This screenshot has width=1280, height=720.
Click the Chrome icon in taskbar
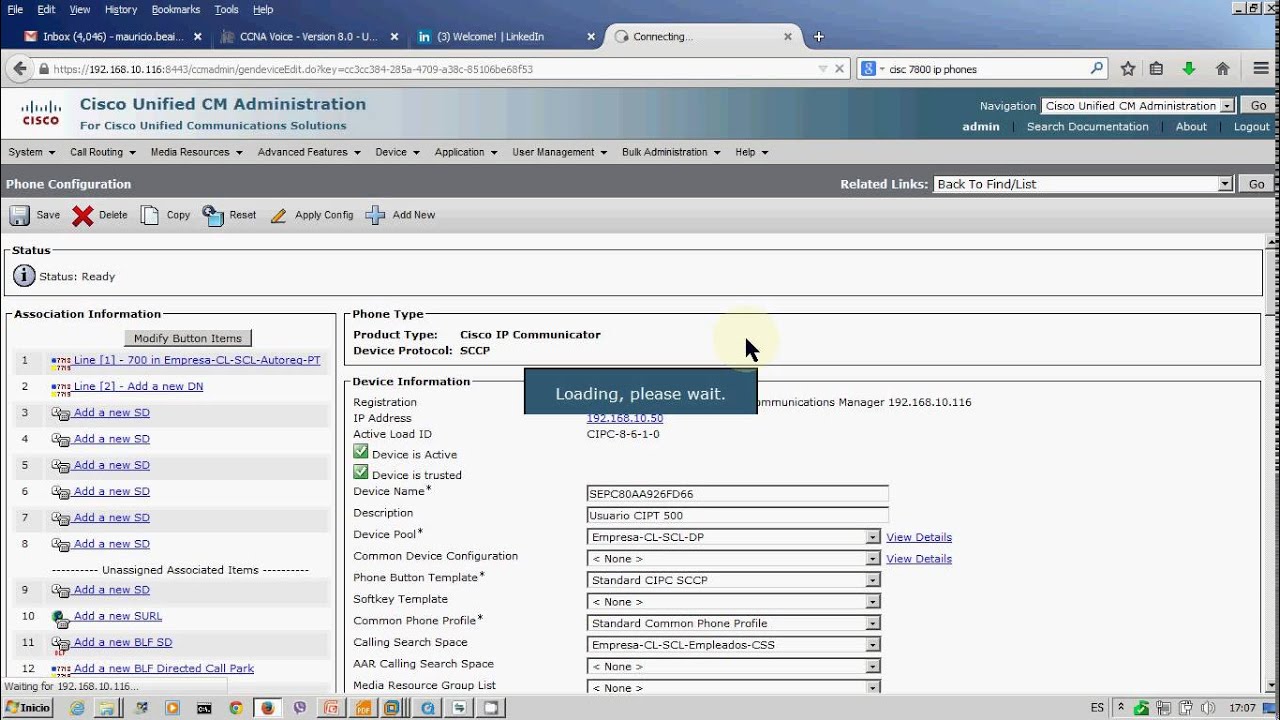236,708
